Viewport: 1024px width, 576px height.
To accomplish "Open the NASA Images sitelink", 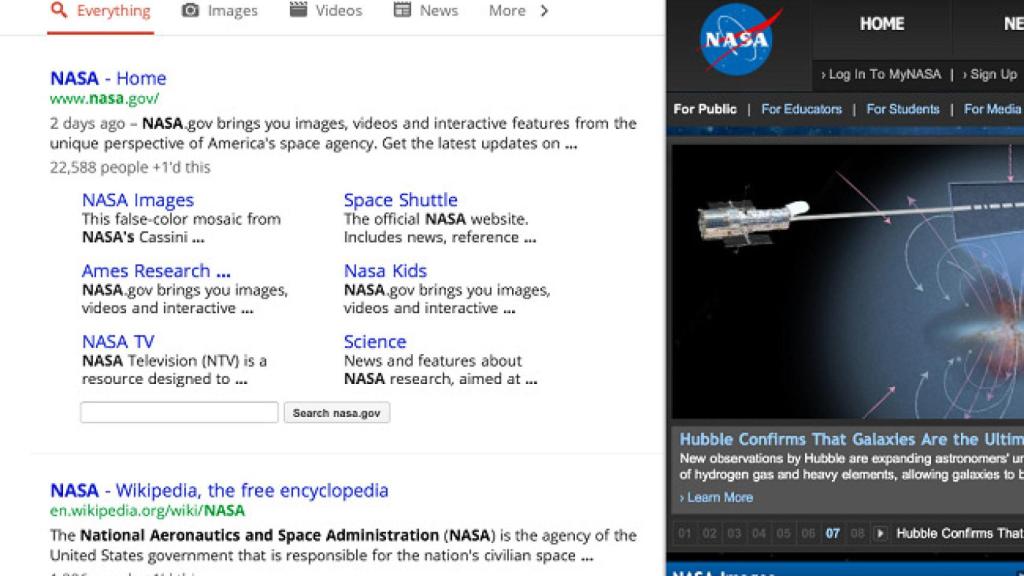I will (x=138, y=200).
